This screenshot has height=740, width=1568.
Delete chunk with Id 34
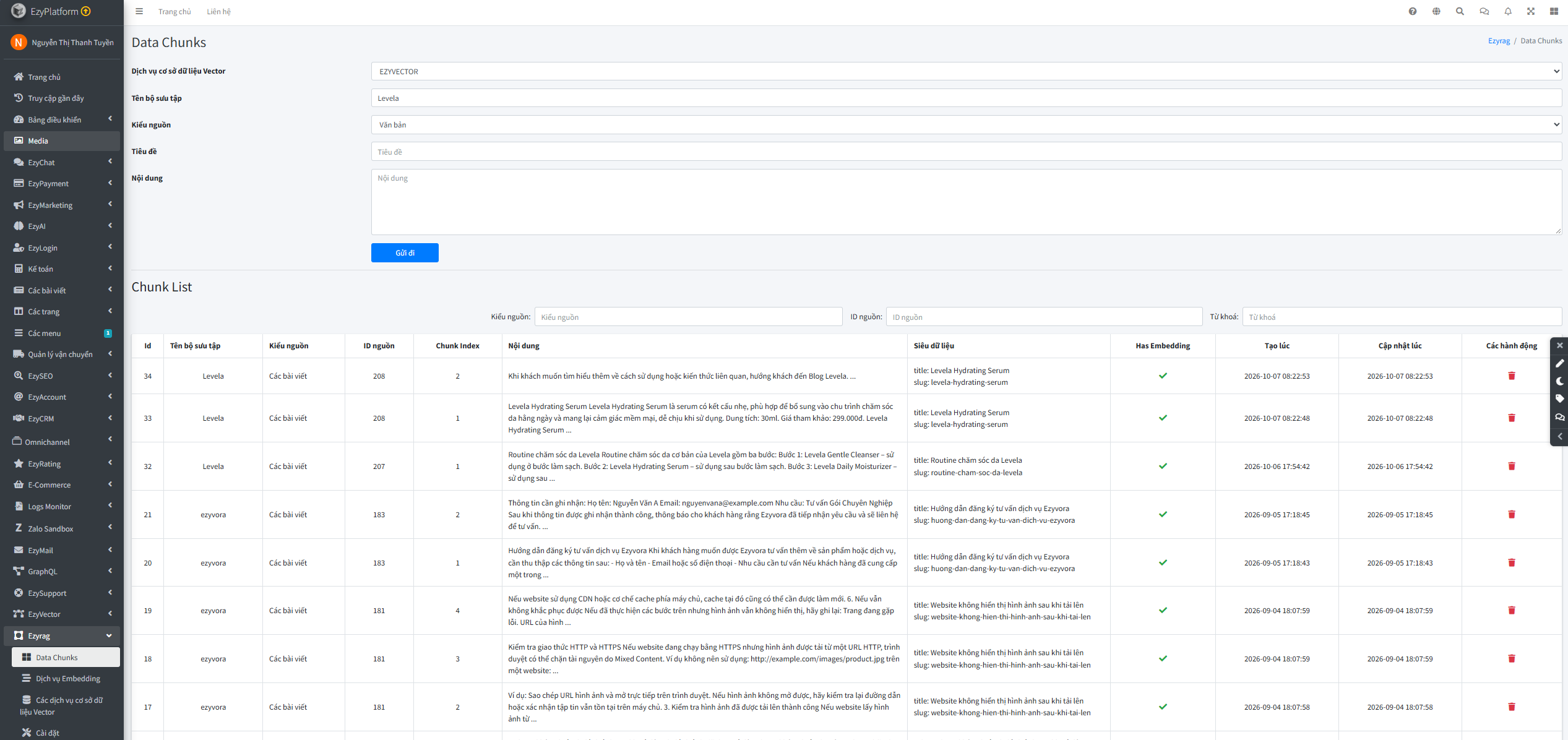tap(1511, 376)
